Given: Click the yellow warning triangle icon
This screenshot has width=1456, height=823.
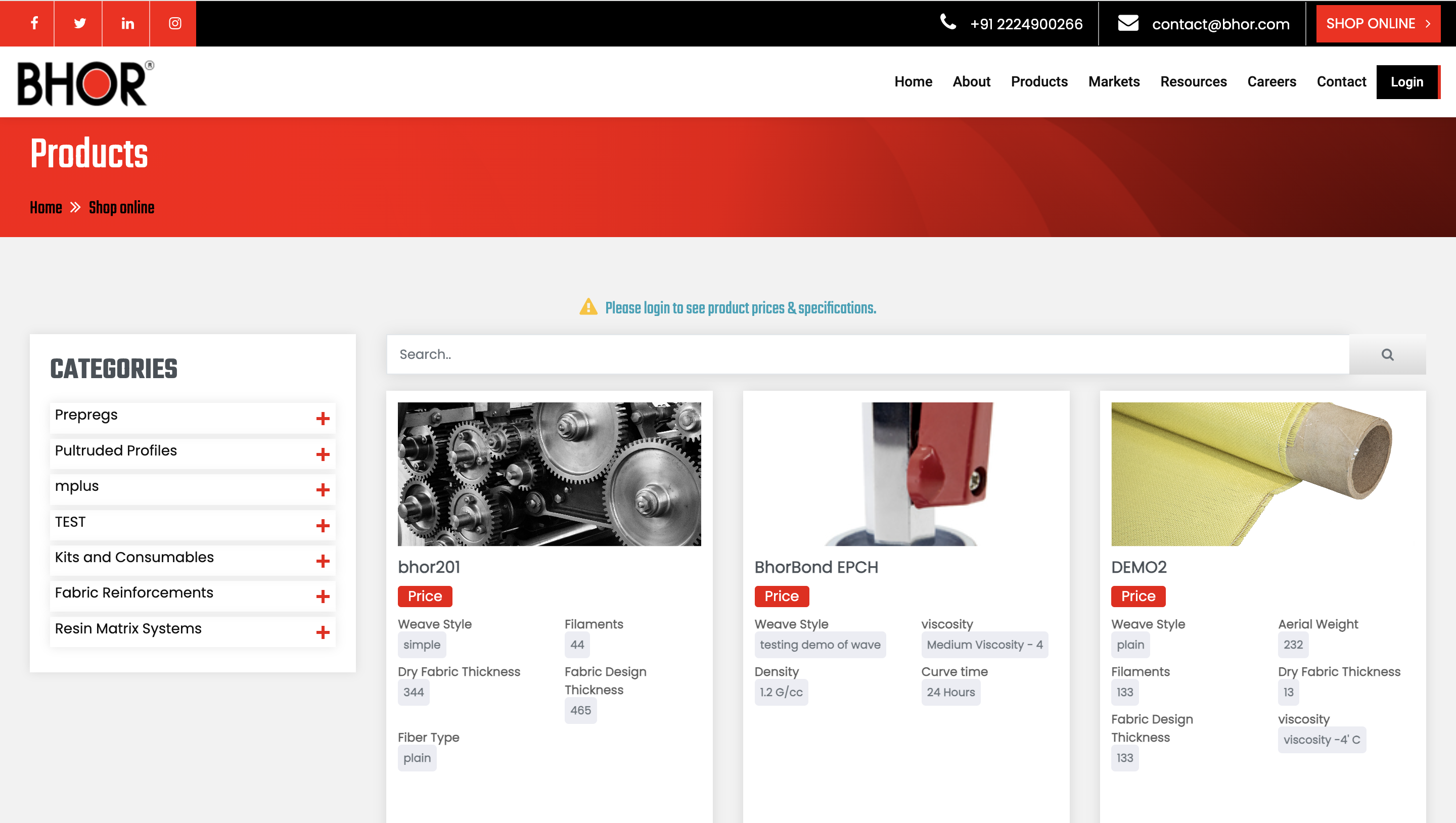Looking at the screenshot, I should (588, 307).
